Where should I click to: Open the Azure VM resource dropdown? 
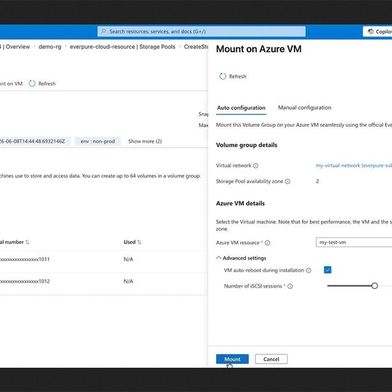354,242
